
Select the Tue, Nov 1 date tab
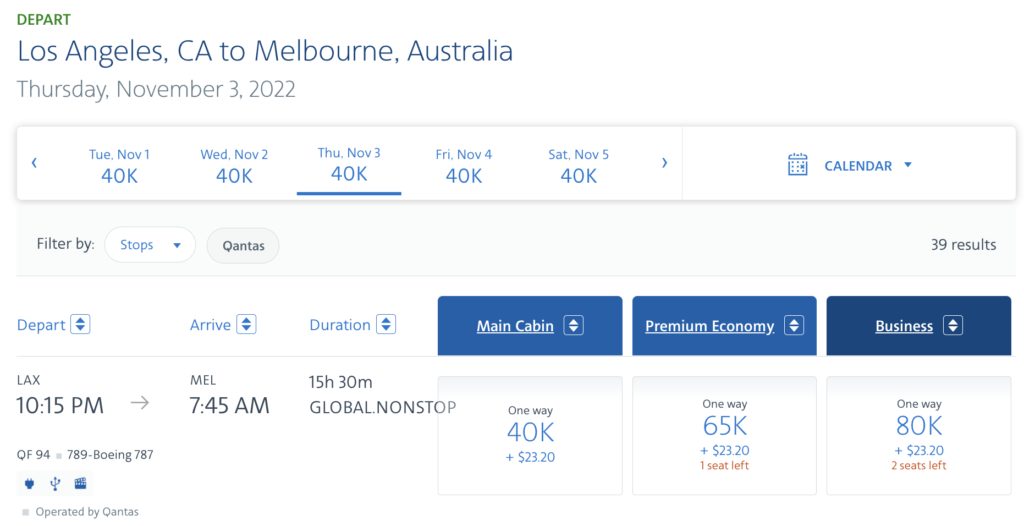[x=120, y=165]
